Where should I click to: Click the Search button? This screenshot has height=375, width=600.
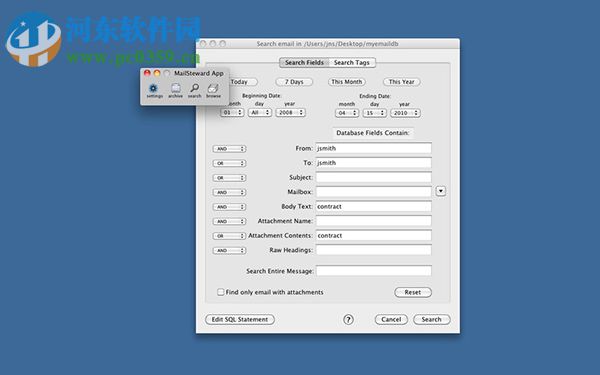tap(432, 320)
